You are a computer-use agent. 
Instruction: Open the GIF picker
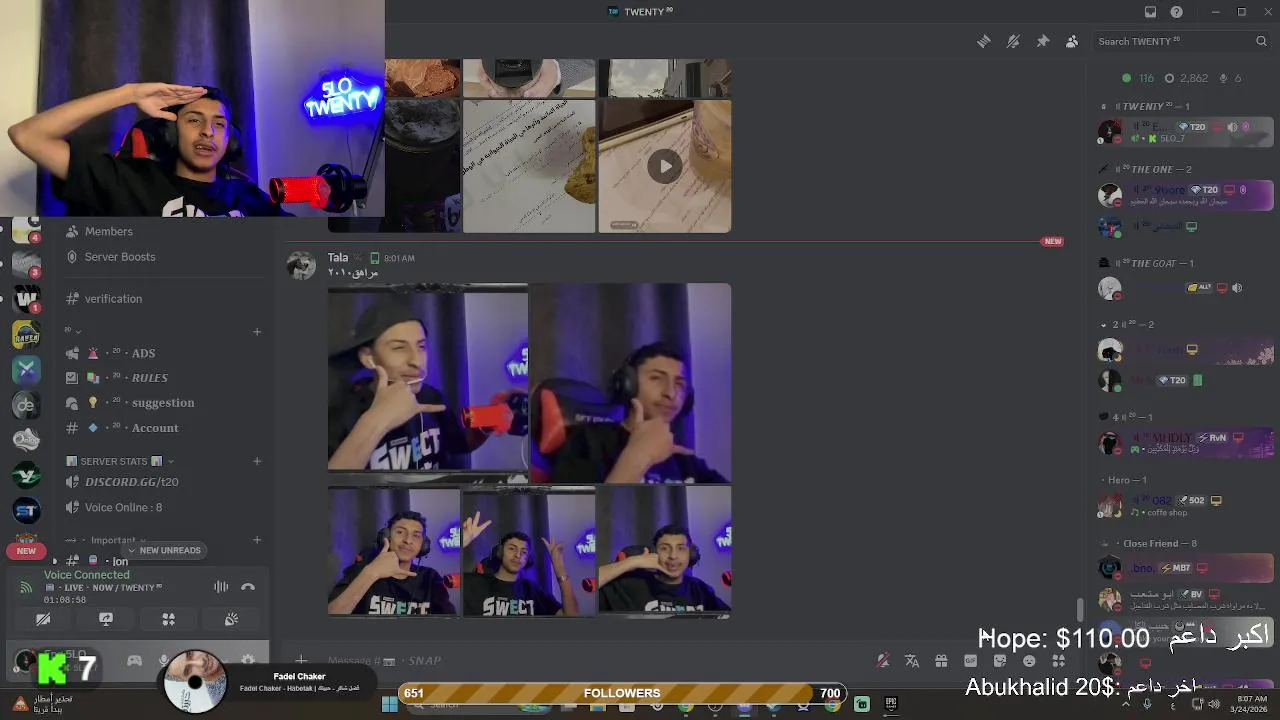[970, 661]
